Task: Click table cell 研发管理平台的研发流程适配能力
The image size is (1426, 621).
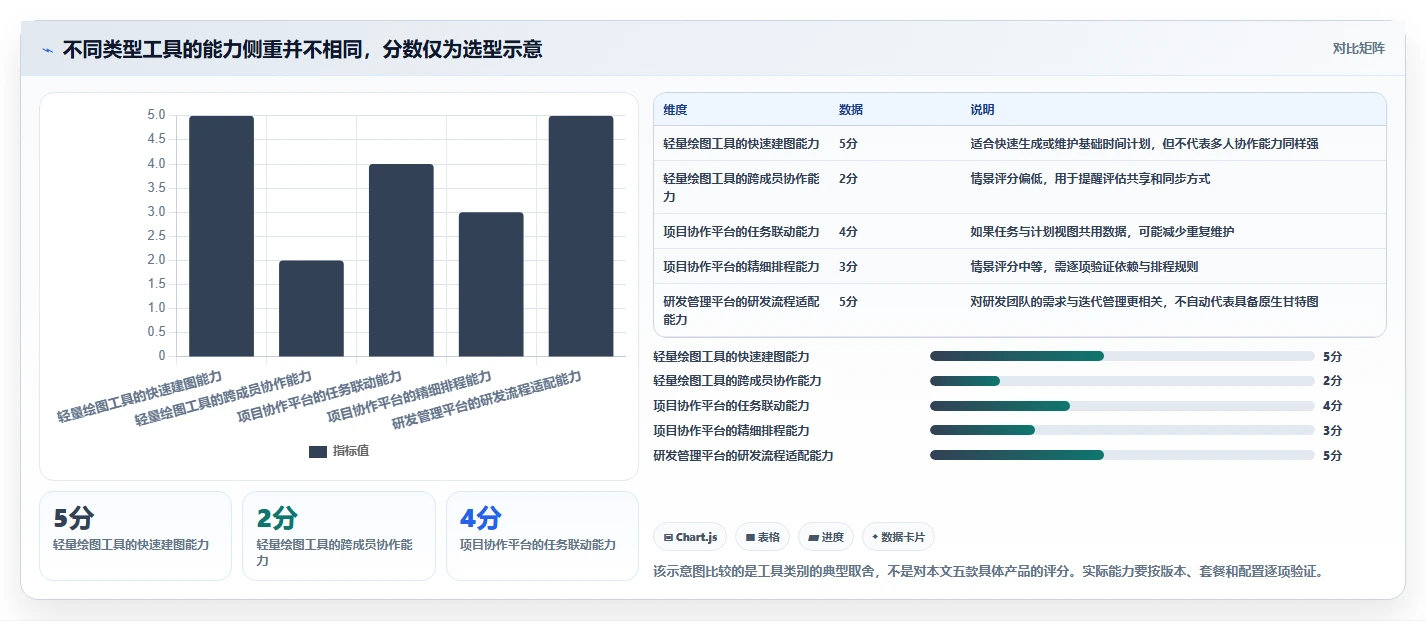Action: 741,311
